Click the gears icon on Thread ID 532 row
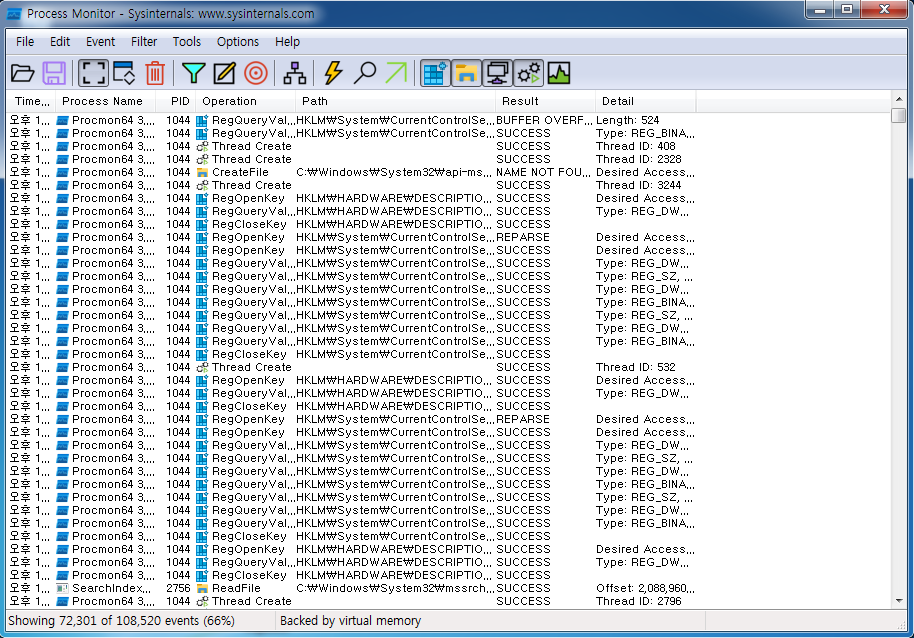 (x=202, y=368)
